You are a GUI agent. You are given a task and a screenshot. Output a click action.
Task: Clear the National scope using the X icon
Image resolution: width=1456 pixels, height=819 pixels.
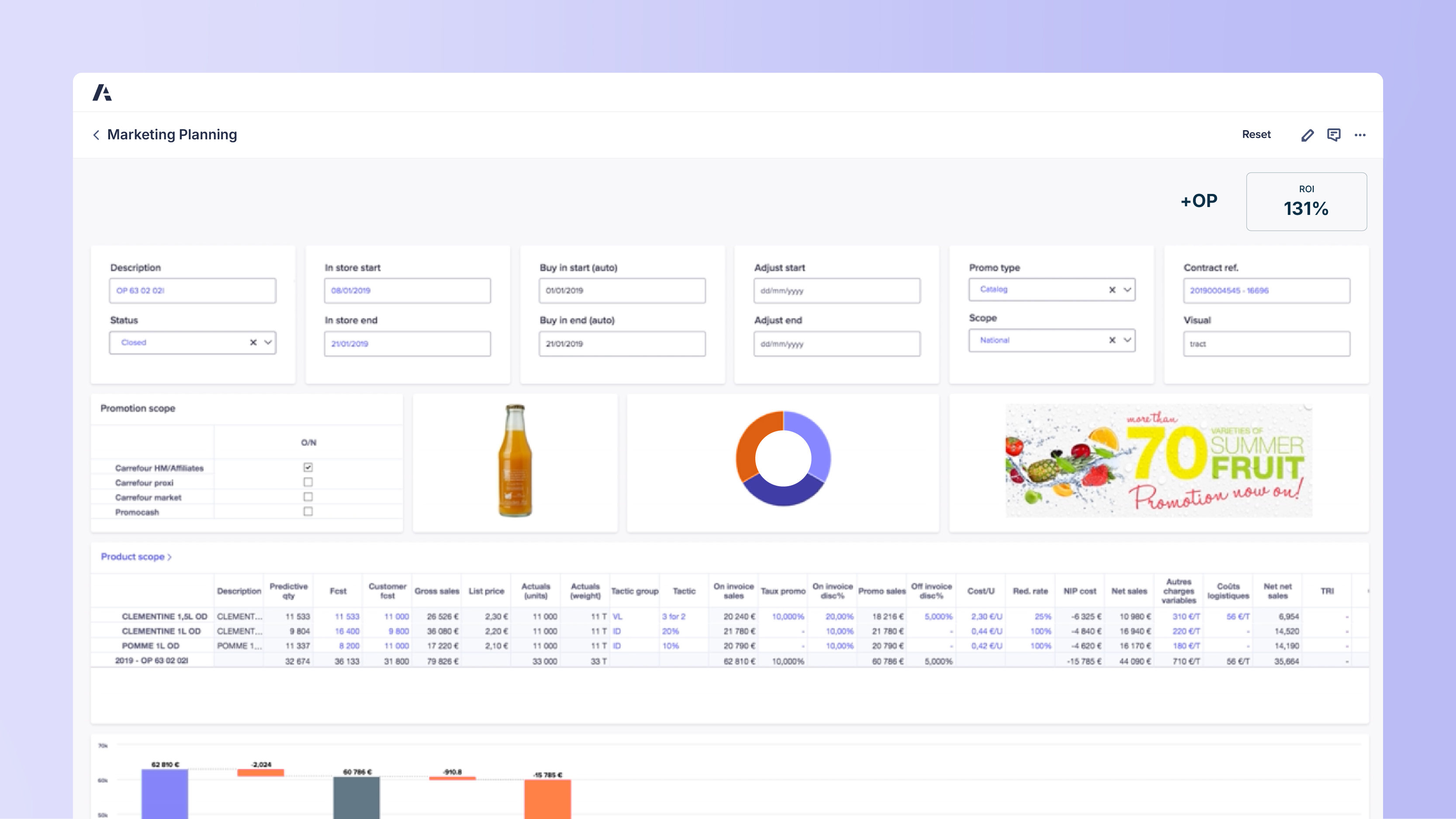click(1112, 340)
